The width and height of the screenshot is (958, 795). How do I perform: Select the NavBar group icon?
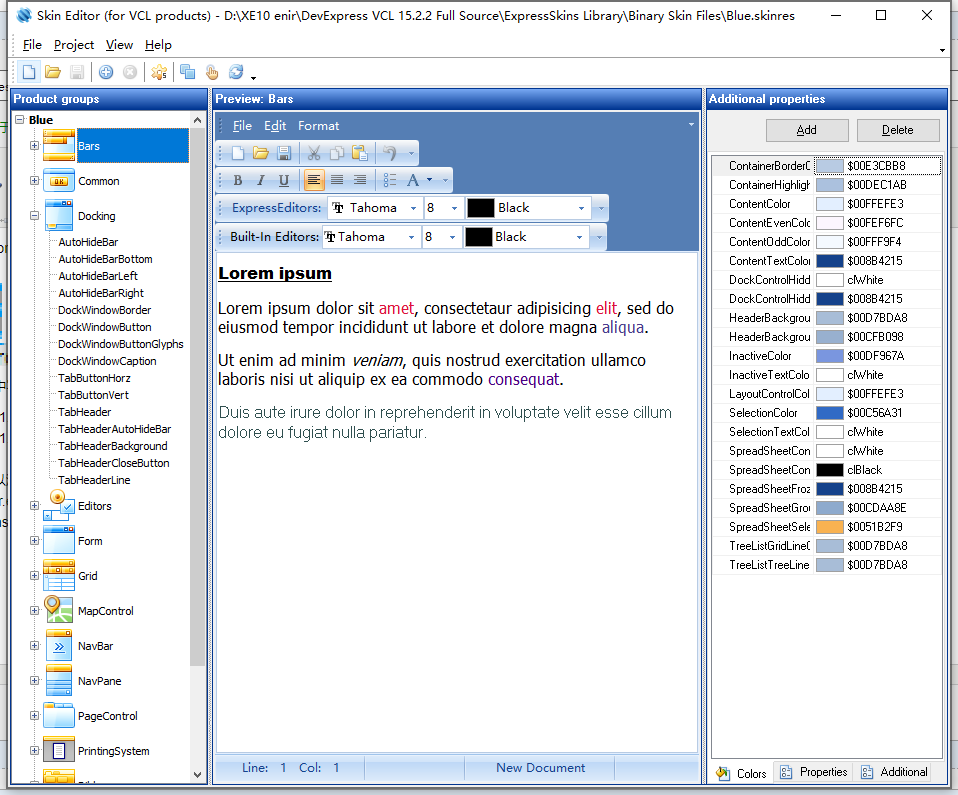59,645
